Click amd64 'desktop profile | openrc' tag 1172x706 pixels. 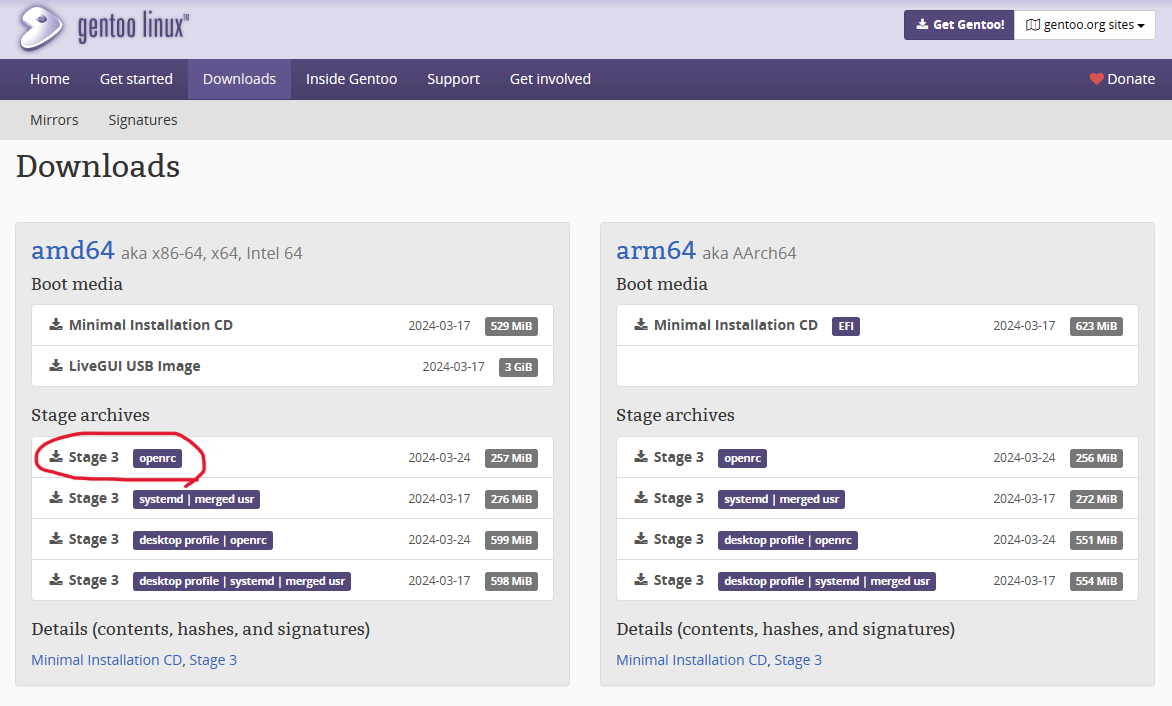tap(203, 540)
